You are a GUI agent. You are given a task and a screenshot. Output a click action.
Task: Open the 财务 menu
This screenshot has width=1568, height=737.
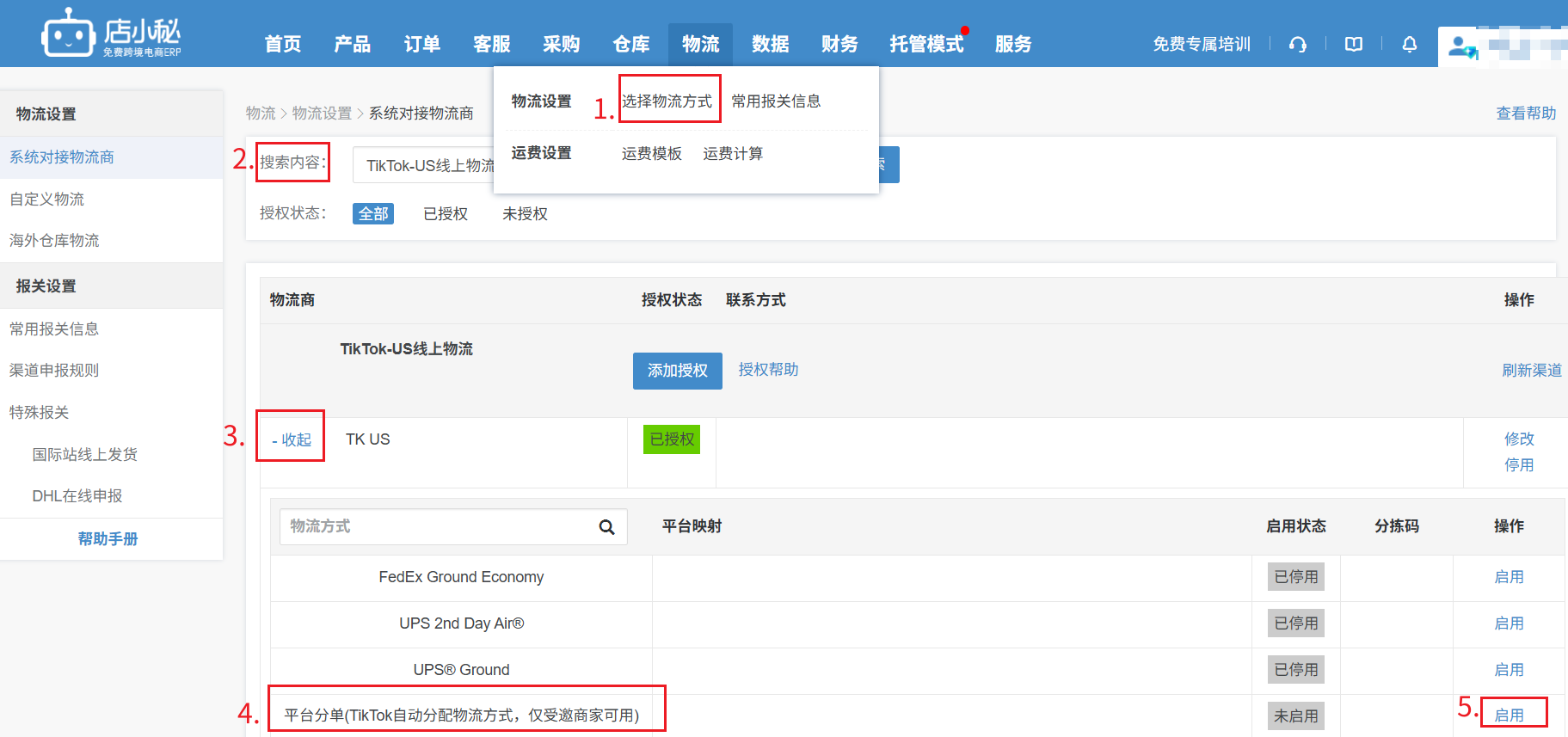click(x=840, y=44)
